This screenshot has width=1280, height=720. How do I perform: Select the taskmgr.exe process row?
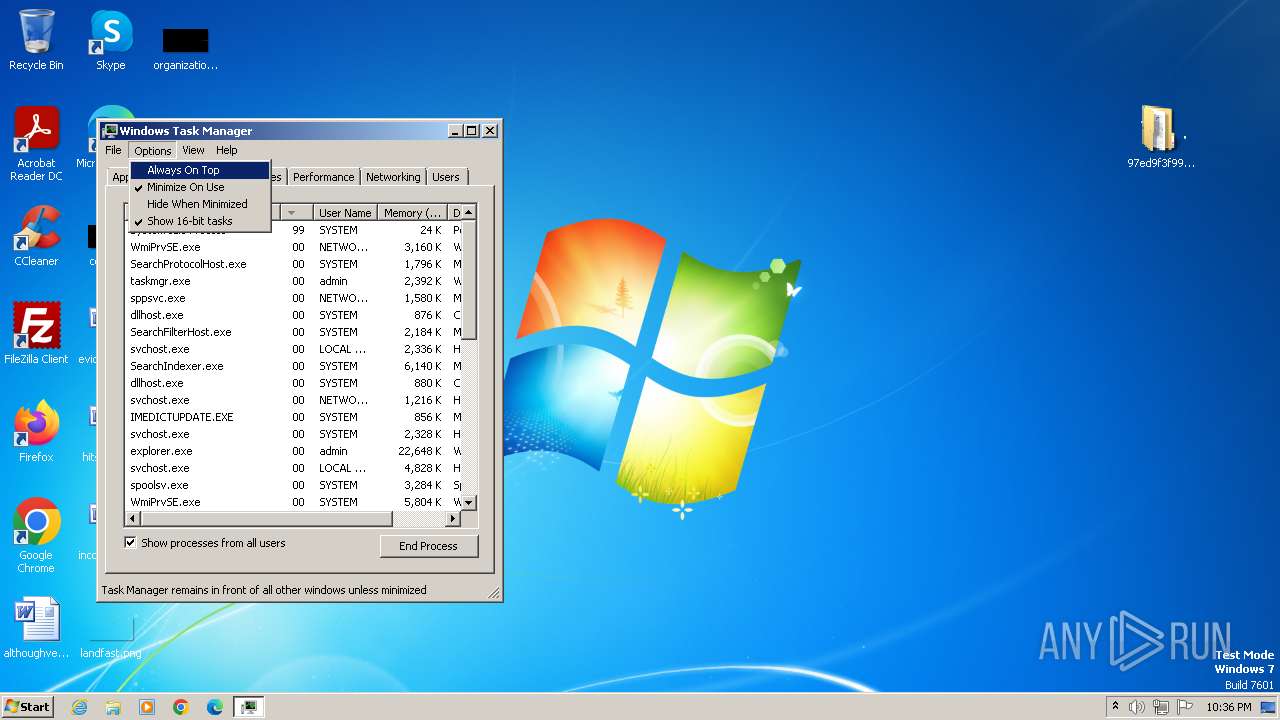[x=293, y=281]
